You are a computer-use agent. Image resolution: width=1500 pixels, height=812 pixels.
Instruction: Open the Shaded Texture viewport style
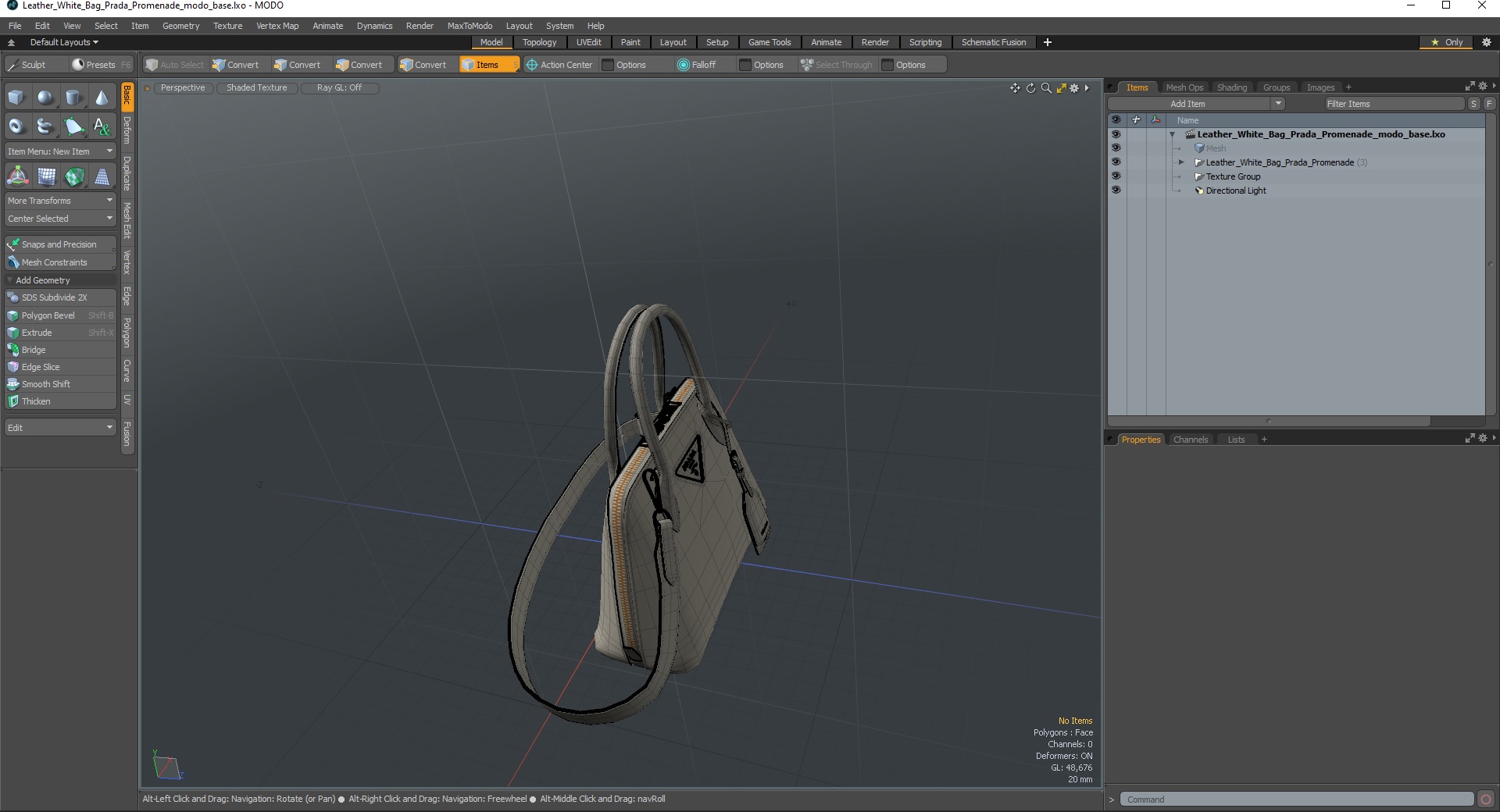257,88
